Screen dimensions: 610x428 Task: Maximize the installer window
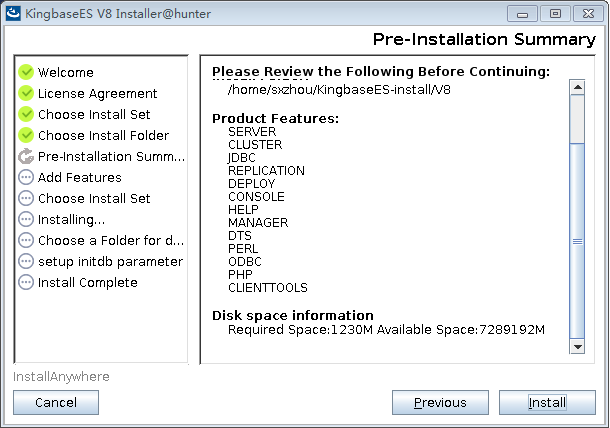(x=555, y=12)
